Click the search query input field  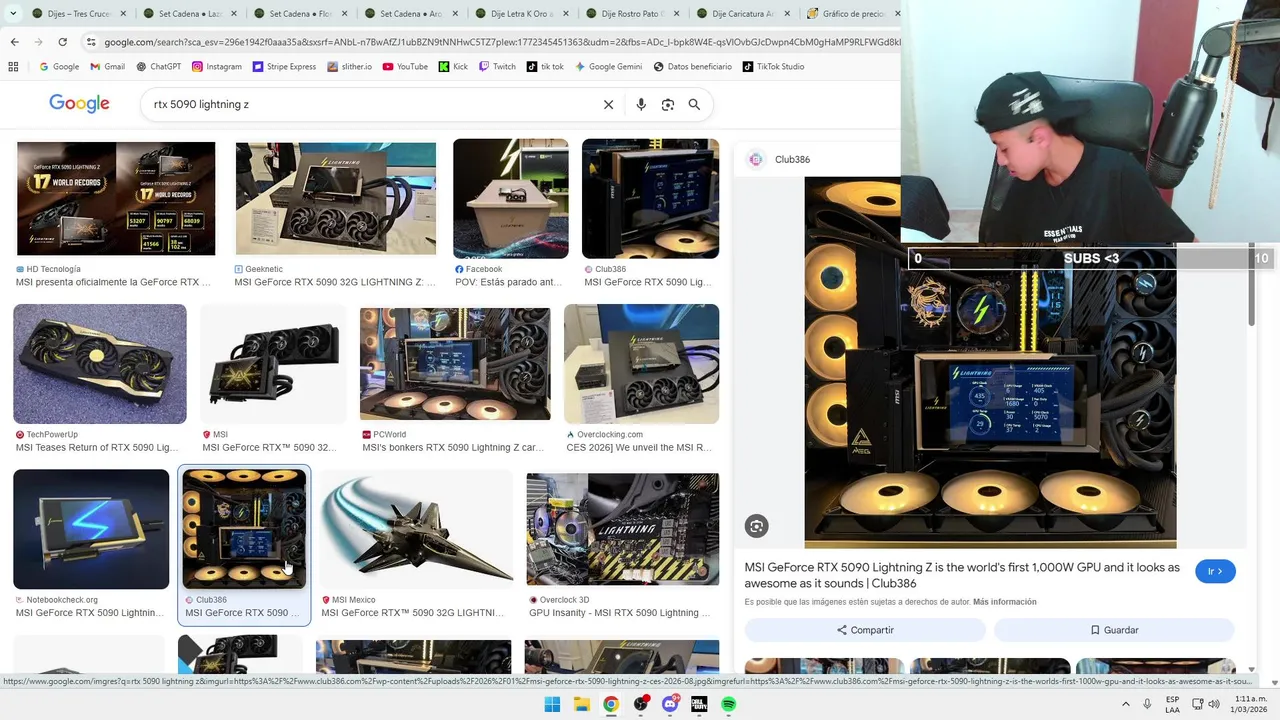[x=370, y=104]
